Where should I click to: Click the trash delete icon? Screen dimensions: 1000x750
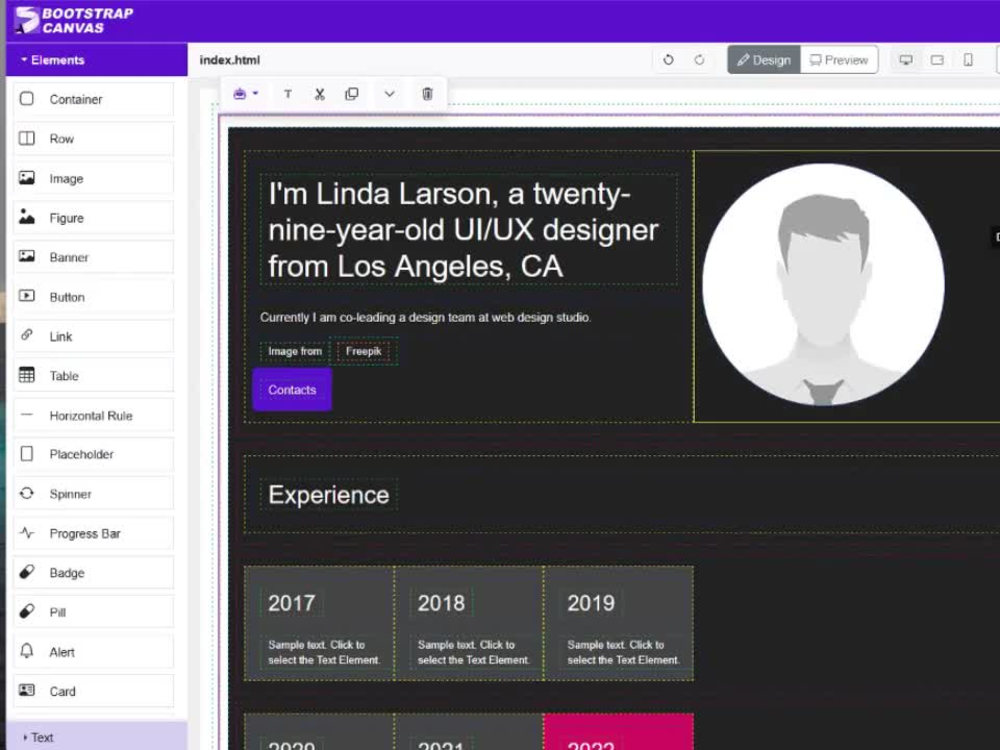point(427,94)
